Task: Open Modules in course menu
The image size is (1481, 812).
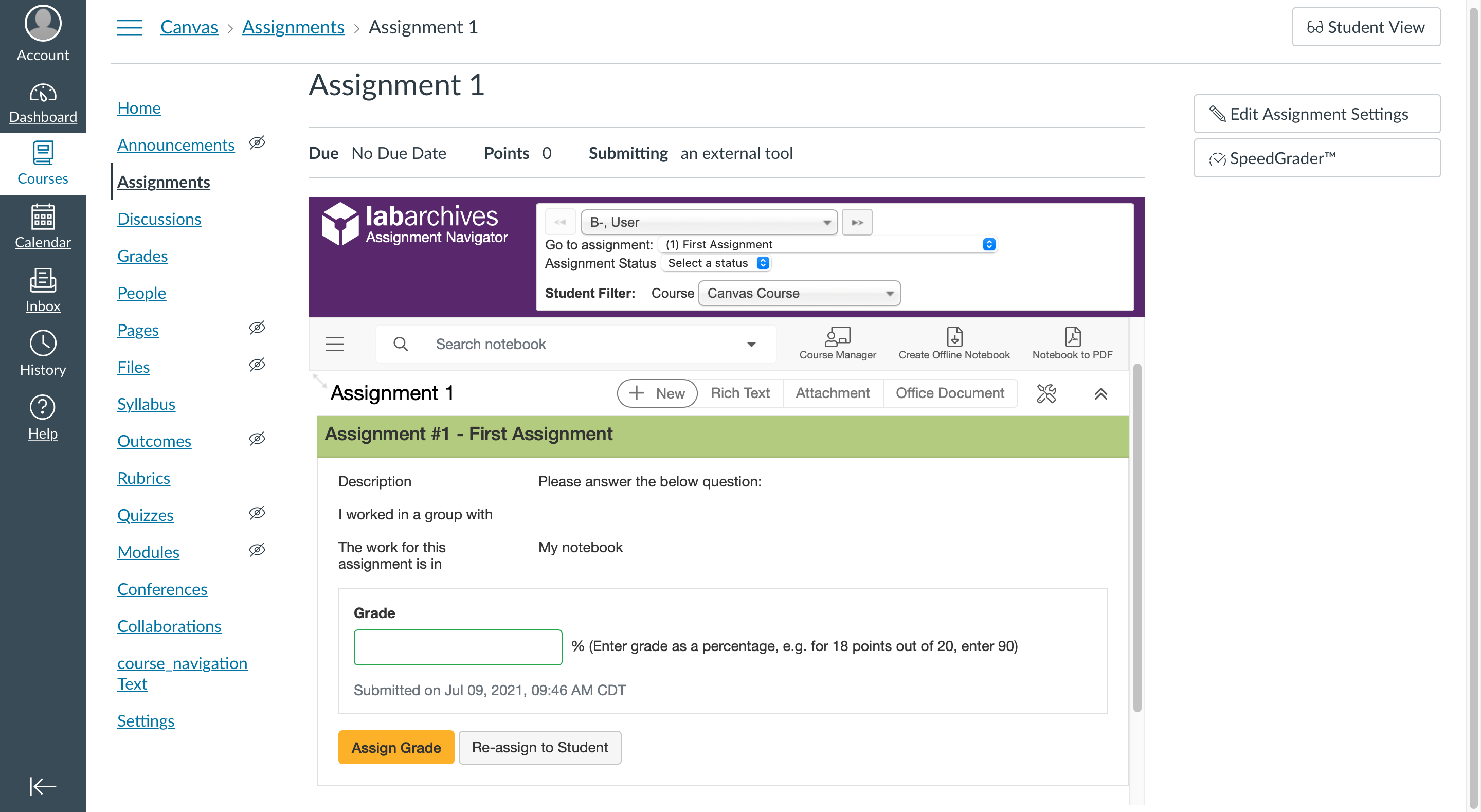Action: (148, 552)
